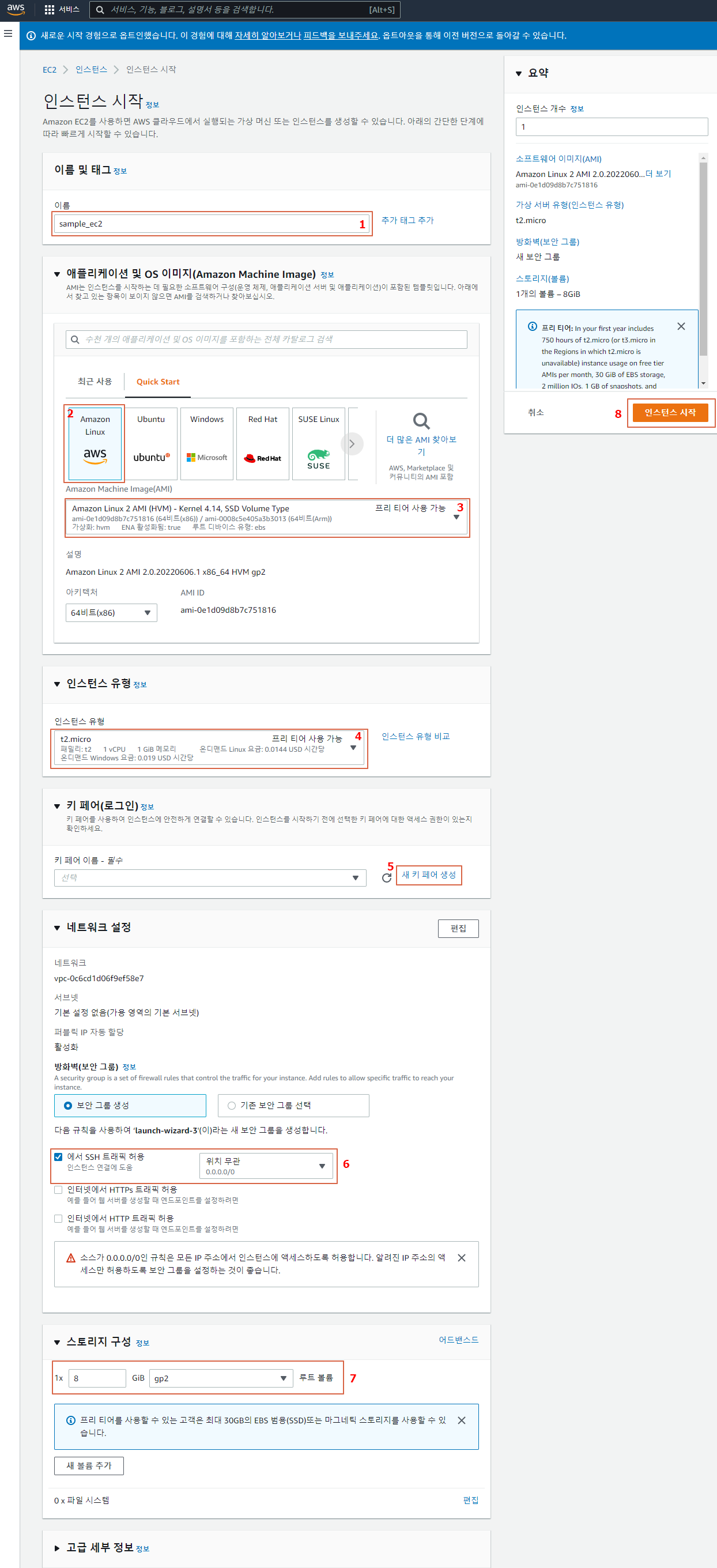The image size is (717, 1568).
Task: Select the Ubuntu AMI tile
Action: click(151, 444)
